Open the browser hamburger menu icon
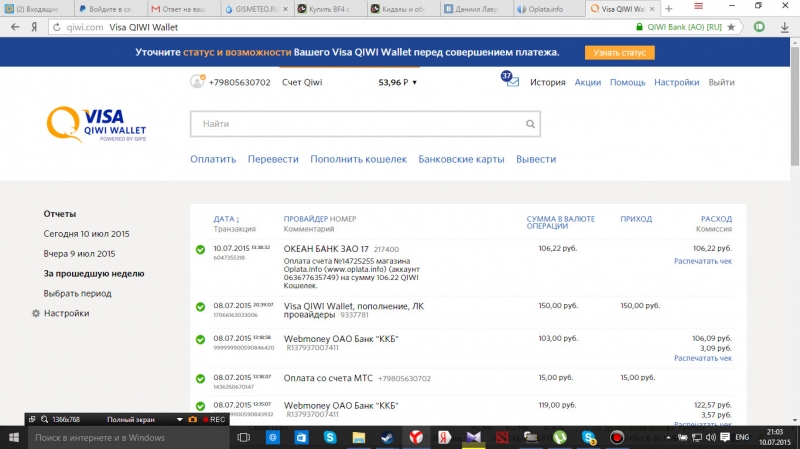 pos(698,6)
